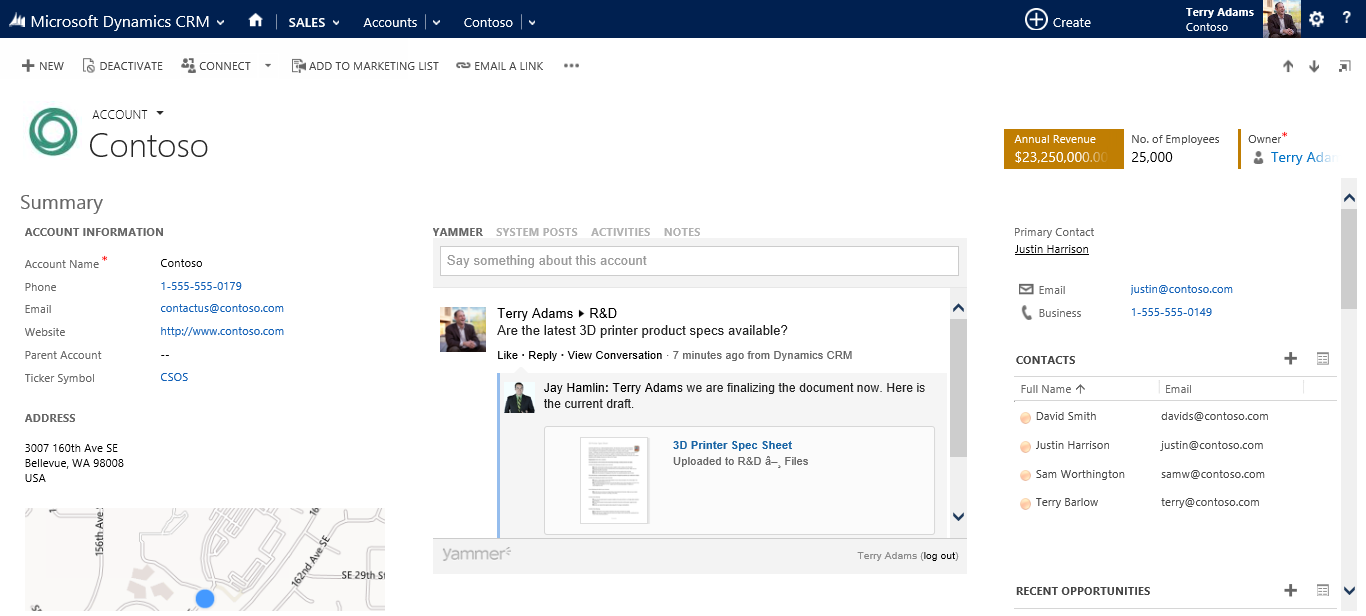
Task: Switch to the NOTES tab
Action: click(x=682, y=232)
